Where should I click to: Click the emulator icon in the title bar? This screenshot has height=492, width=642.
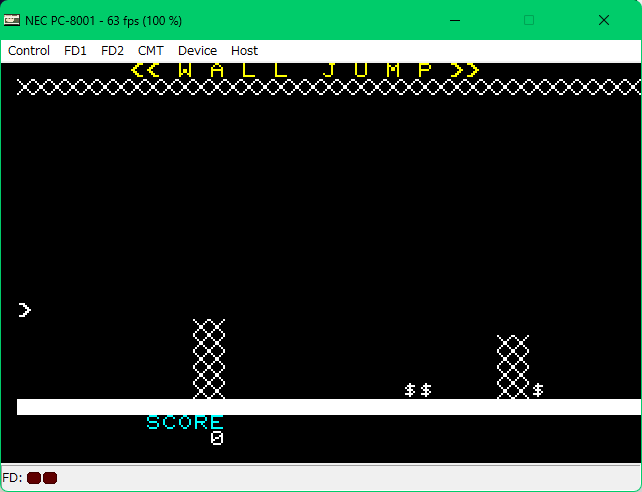coord(13,20)
